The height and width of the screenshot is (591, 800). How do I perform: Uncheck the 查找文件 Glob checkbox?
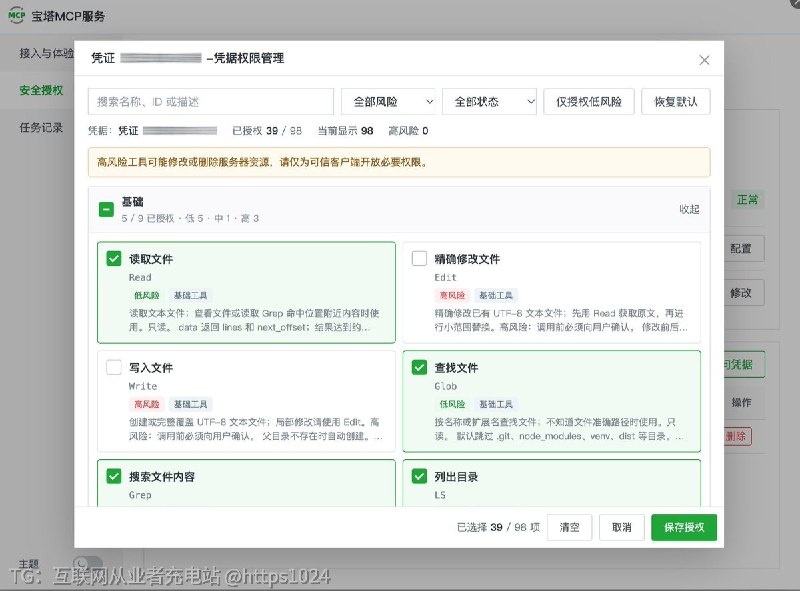point(419,367)
